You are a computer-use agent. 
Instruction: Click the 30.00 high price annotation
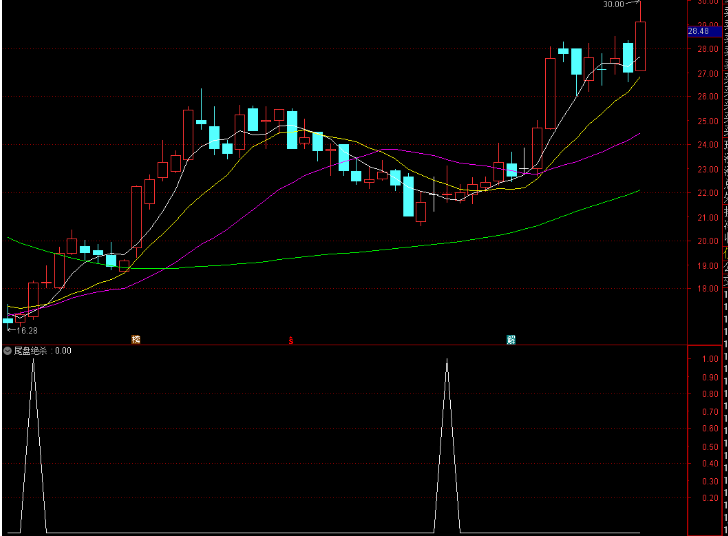[x=613, y=4]
